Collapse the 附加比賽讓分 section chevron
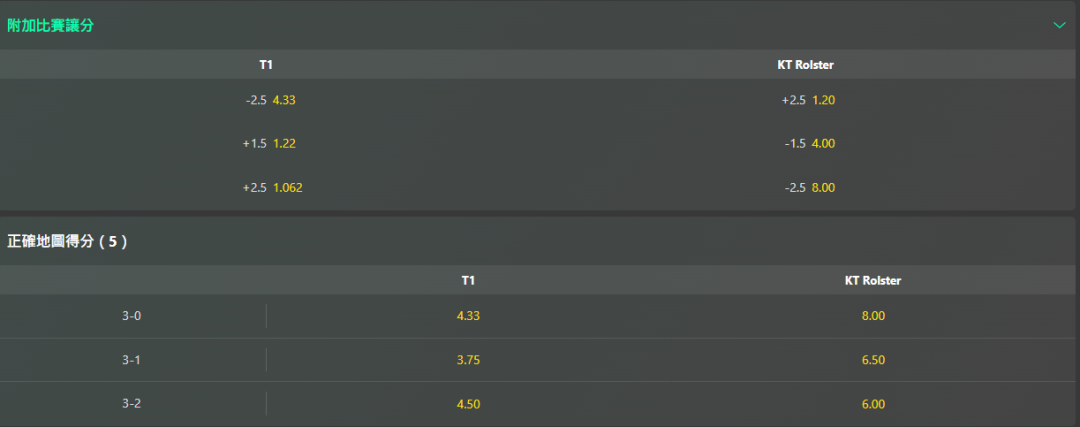 coord(1059,24)
